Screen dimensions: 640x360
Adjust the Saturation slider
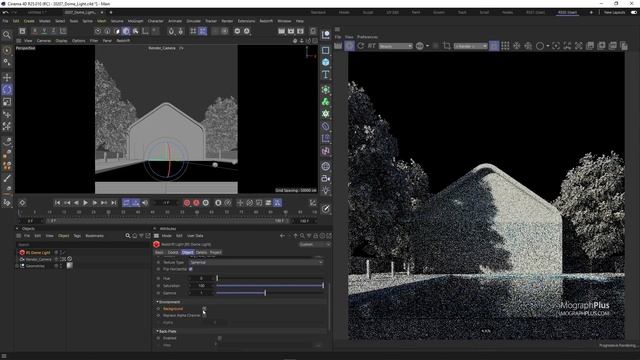[270, 286]
